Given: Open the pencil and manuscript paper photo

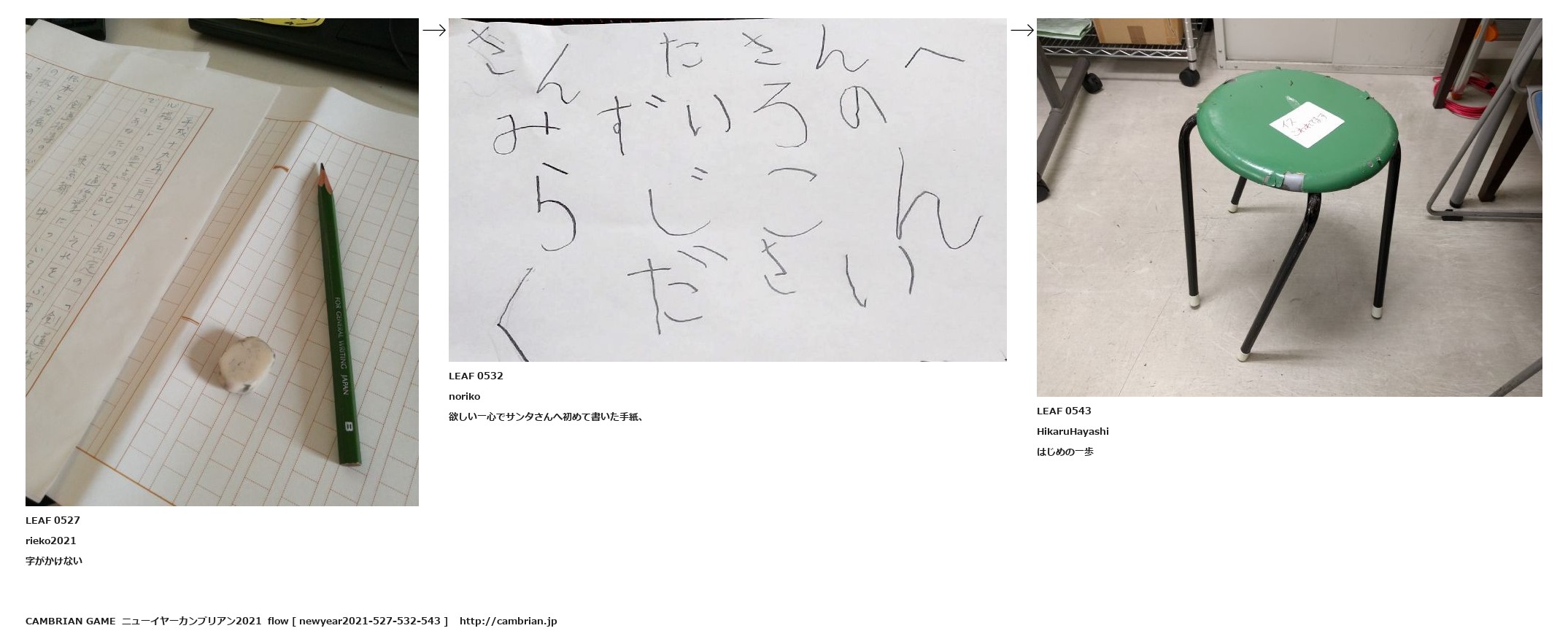Looking at the screenshot, I should (222, 262).
